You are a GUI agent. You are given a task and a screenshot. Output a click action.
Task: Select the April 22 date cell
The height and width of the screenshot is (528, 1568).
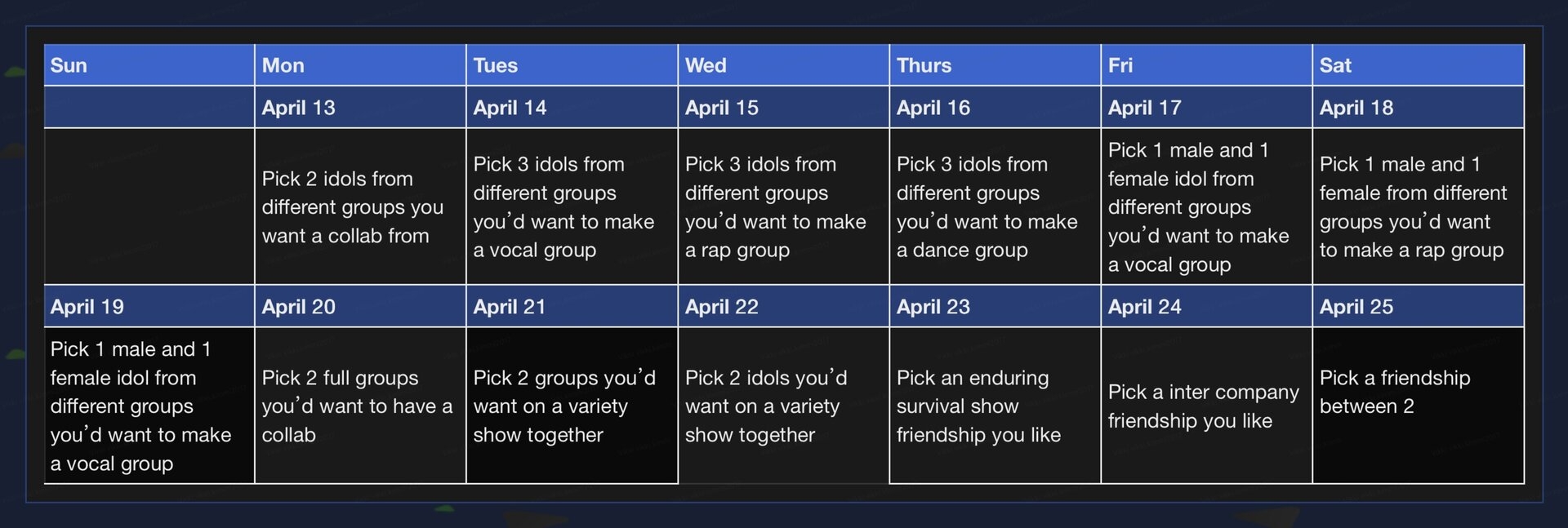783,307
